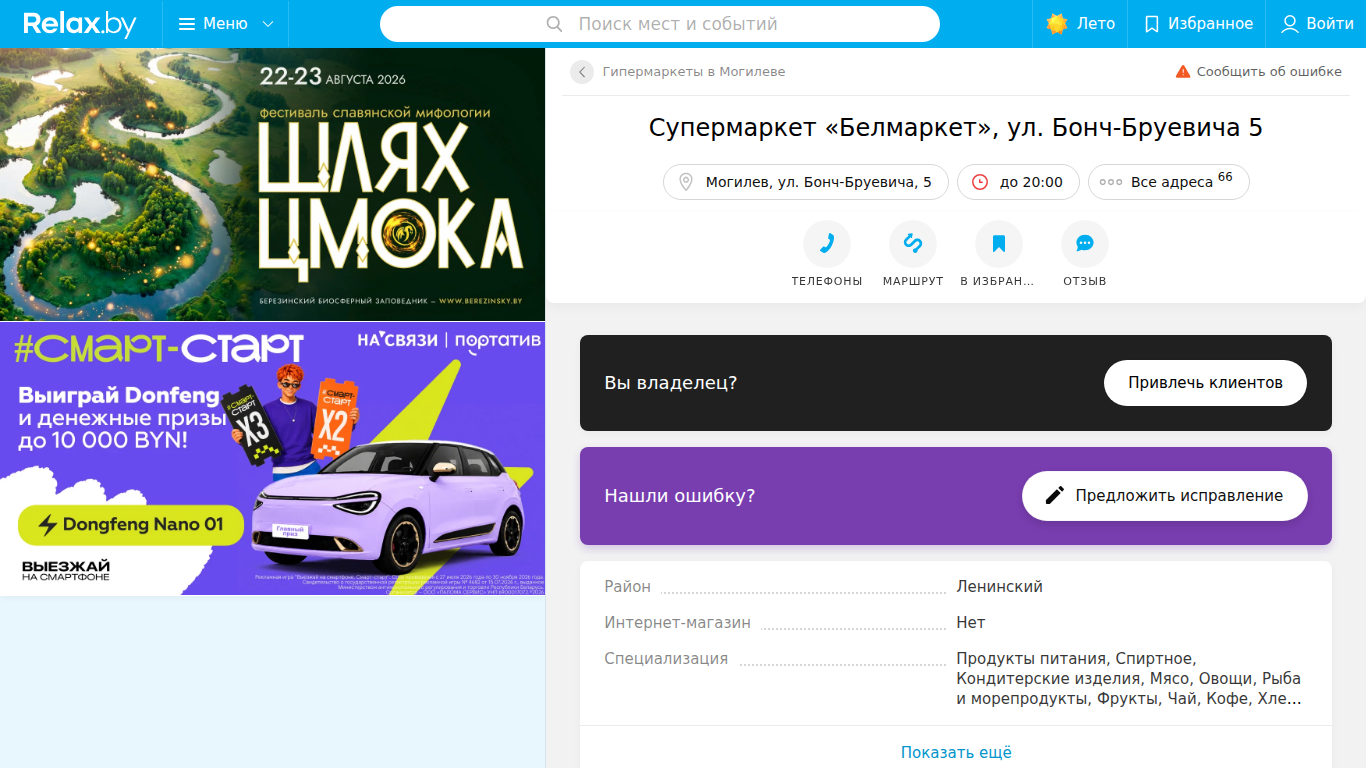Click the magnifier search icon
Viewport: 1366px width, 768px height.
(x=555, y=24)
